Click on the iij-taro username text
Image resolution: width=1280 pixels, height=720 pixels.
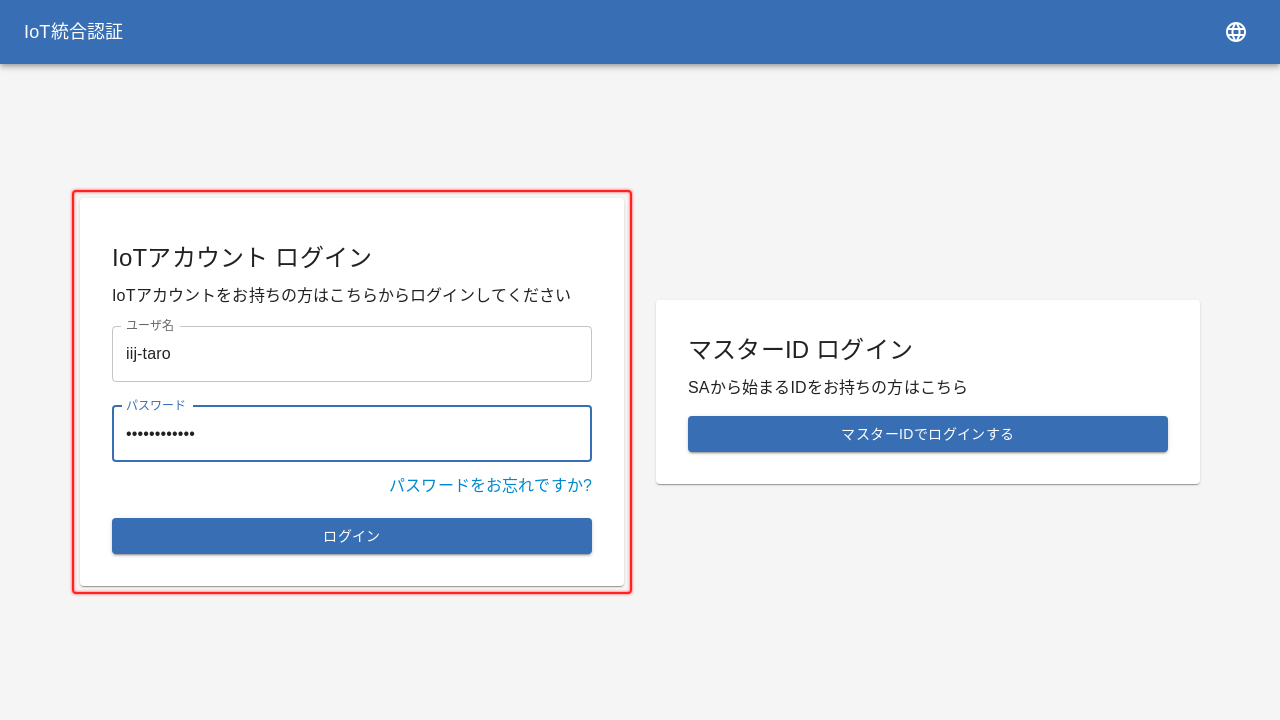(x=148, y=354)
